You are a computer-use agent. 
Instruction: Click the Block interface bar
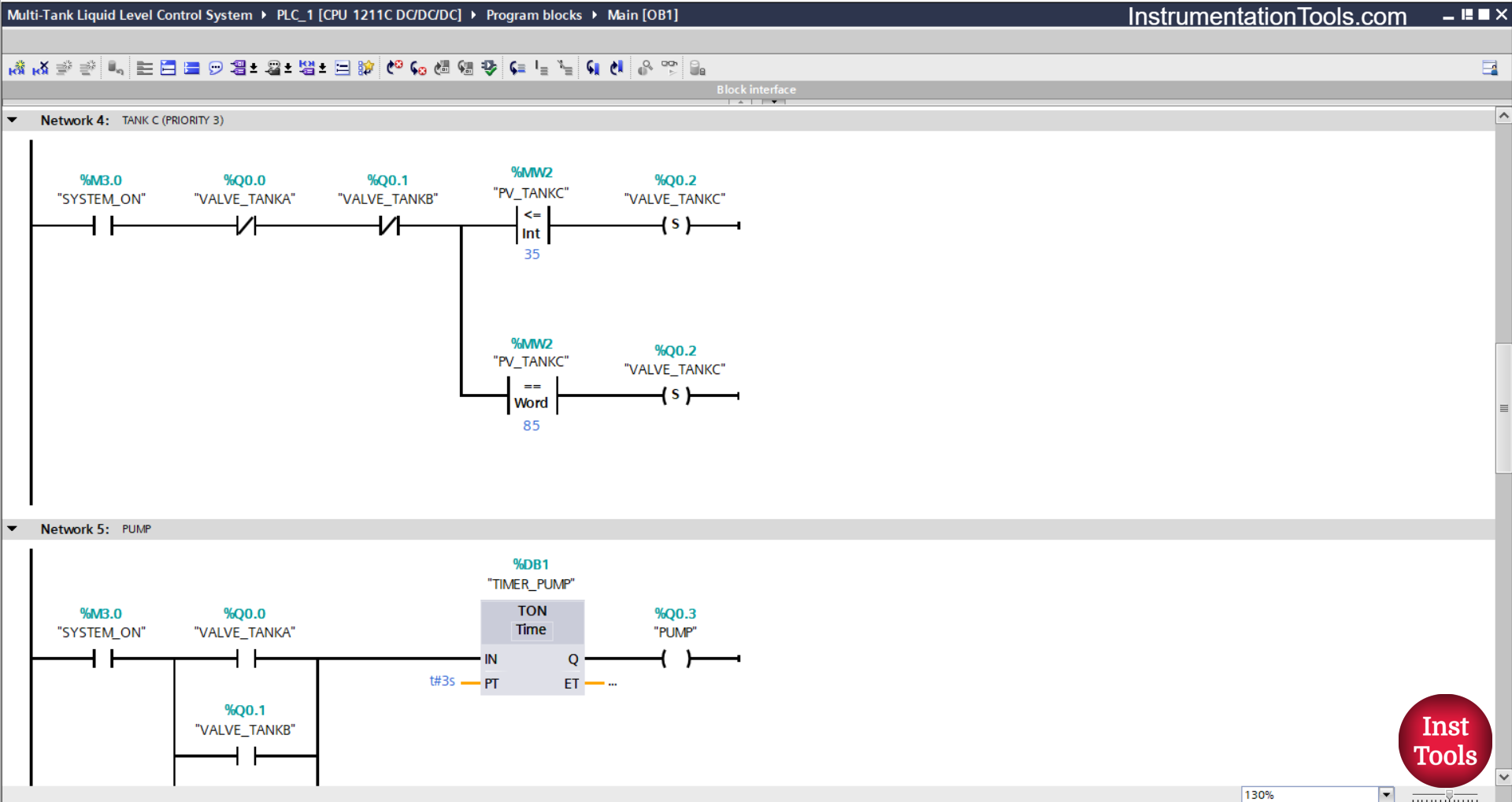click(x=756, y=90)
